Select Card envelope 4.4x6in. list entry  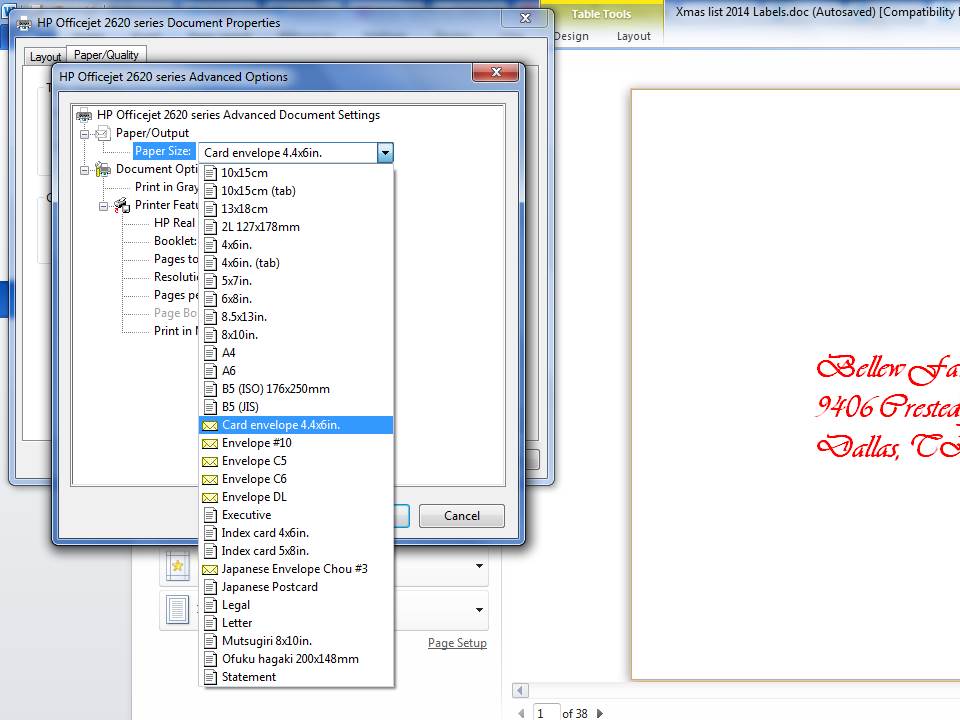pos(296,425)
